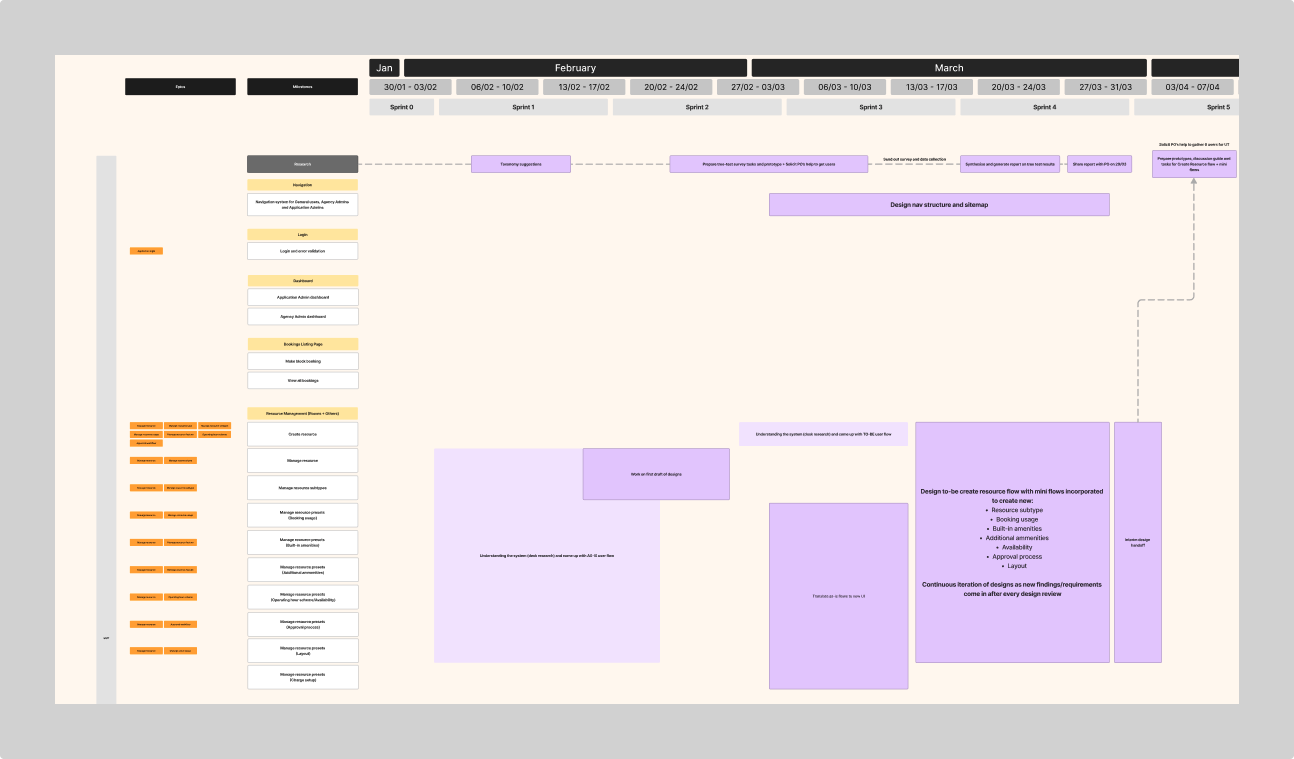Click the "Interim design handoff?" purple note
Image resolution: width=1294 pixels, height=759 pixels.
click(1137, 542)
